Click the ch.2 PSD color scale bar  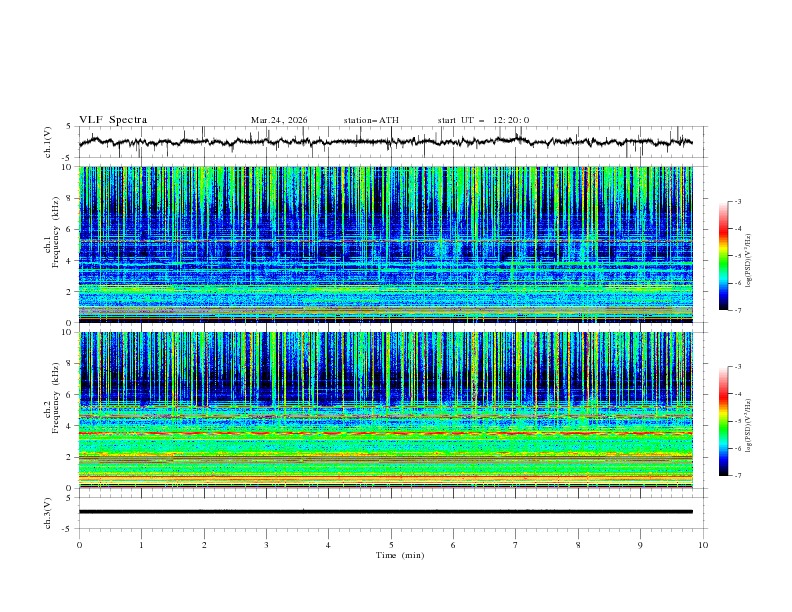tap(723, 421)
